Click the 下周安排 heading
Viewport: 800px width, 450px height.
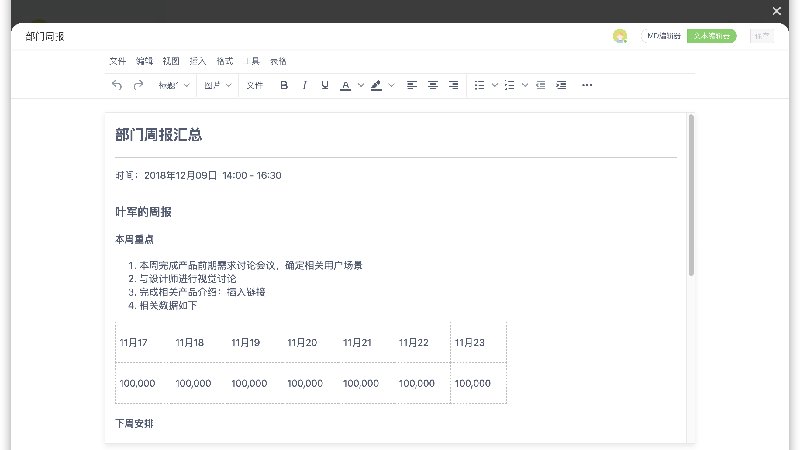[134, 423]
